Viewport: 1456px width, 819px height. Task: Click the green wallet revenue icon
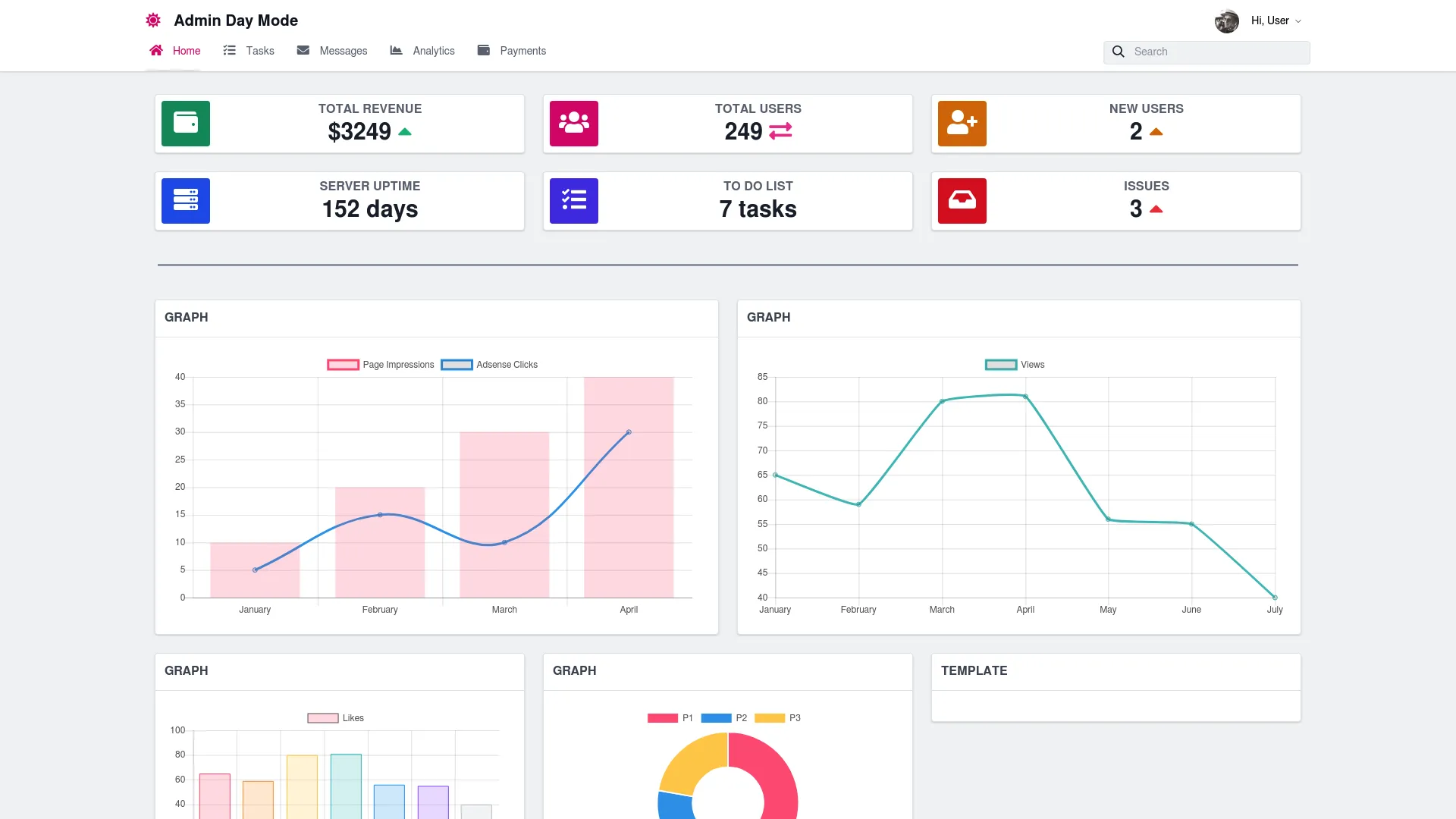186,124
